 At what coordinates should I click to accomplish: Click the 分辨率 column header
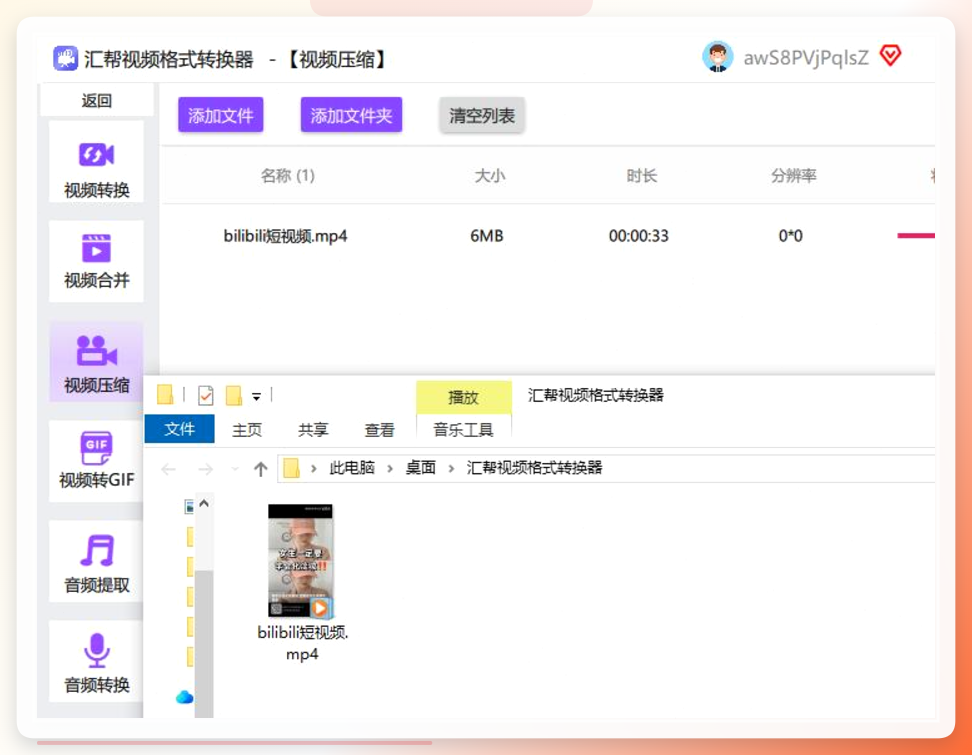point(793,175)
